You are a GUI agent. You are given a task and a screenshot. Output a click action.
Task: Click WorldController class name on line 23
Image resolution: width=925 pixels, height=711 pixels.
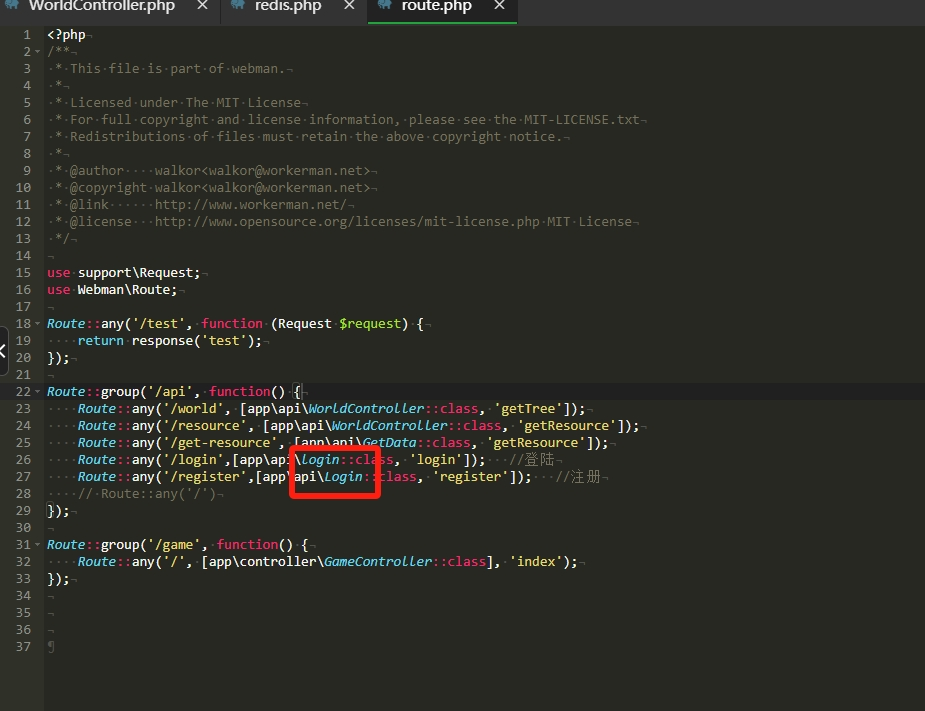point(366,409)
